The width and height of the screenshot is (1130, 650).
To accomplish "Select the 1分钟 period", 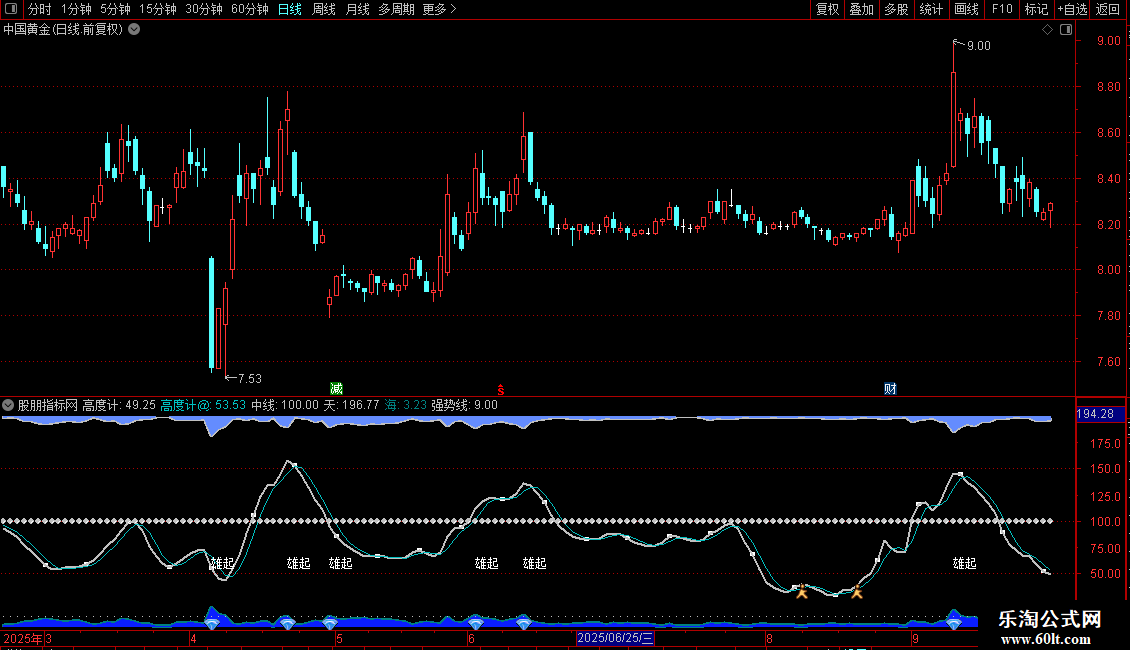I will point(76,9).
